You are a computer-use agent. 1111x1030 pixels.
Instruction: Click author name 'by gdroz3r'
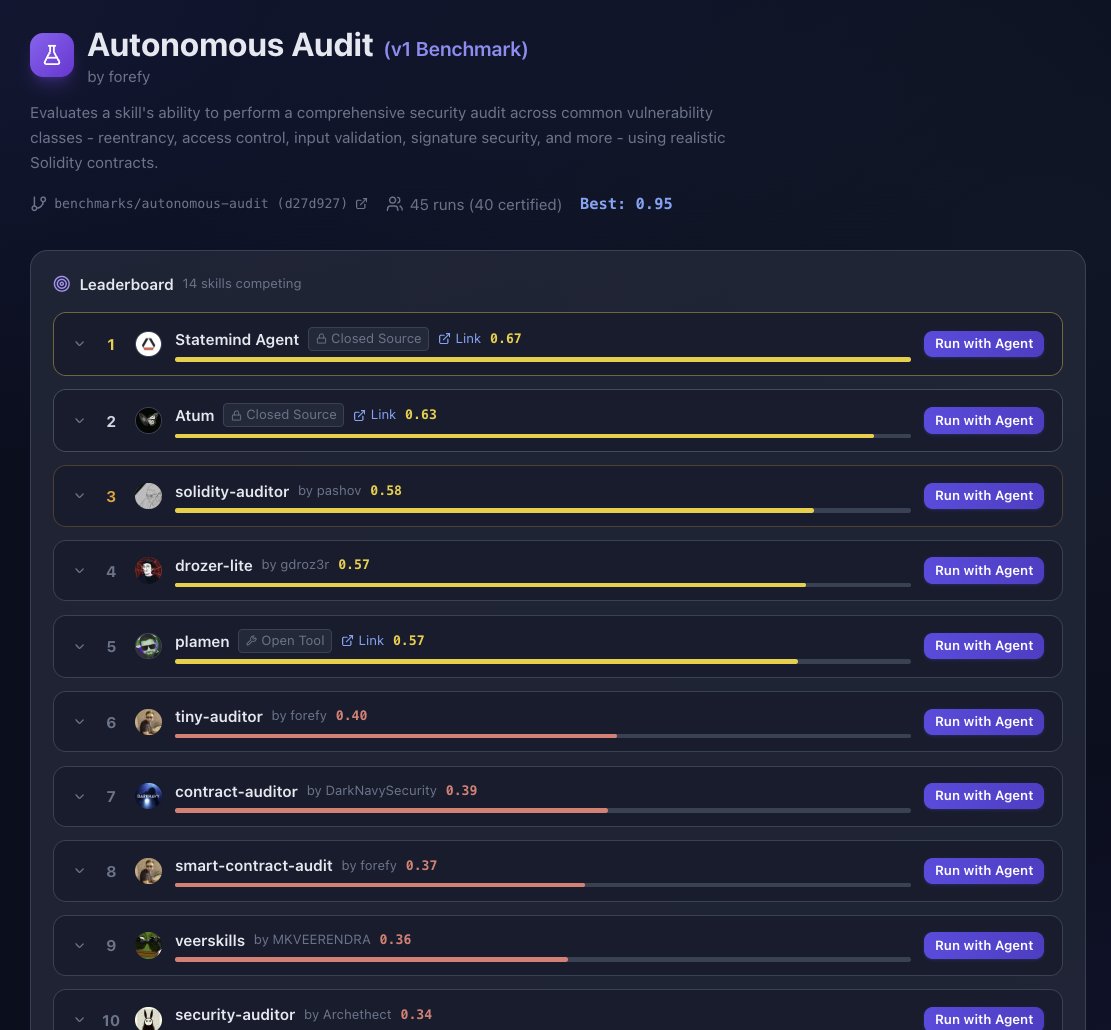pyautogui.click(x=295, y=565)
